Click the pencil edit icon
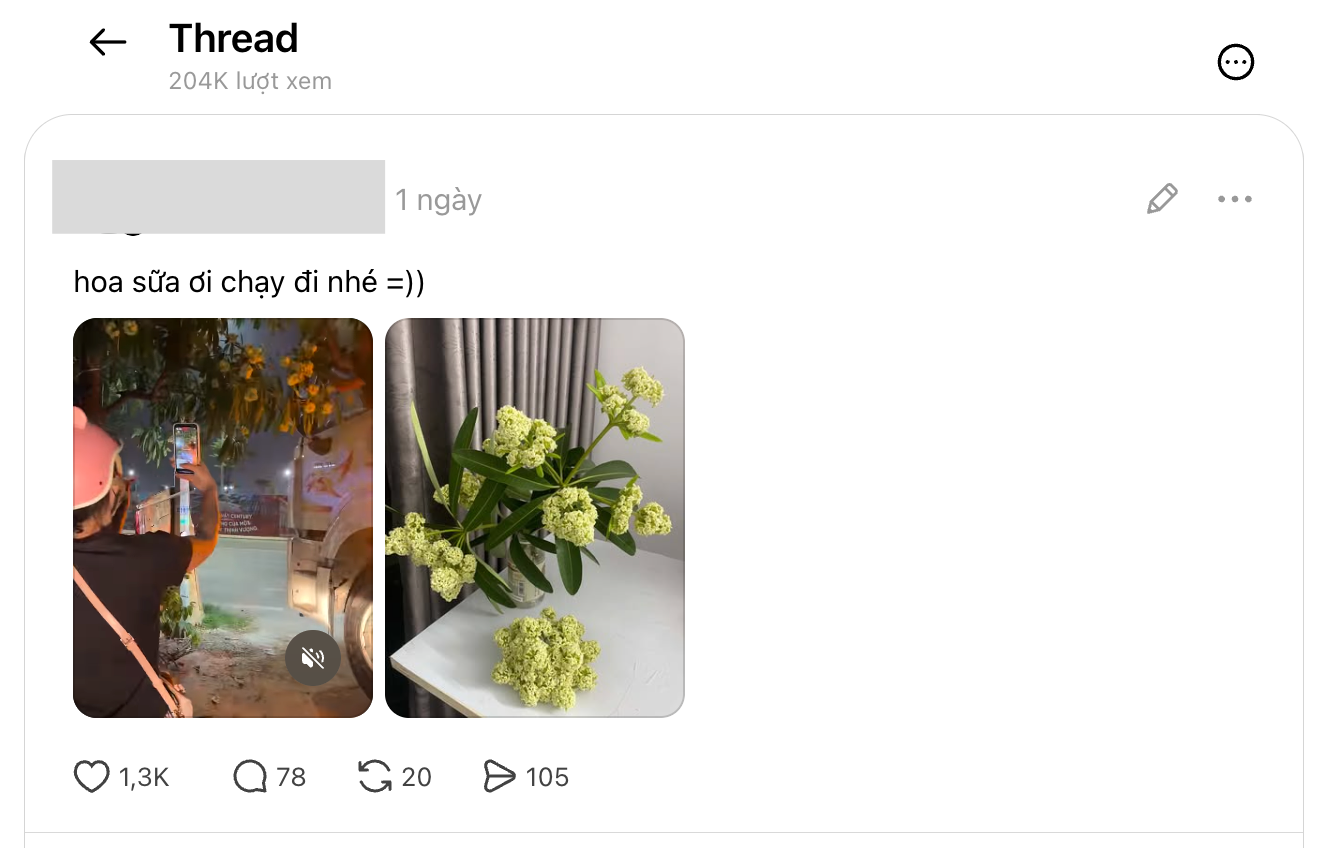Image resolution: width=1322 pixels, height=848 pixels. [1161, 199]
